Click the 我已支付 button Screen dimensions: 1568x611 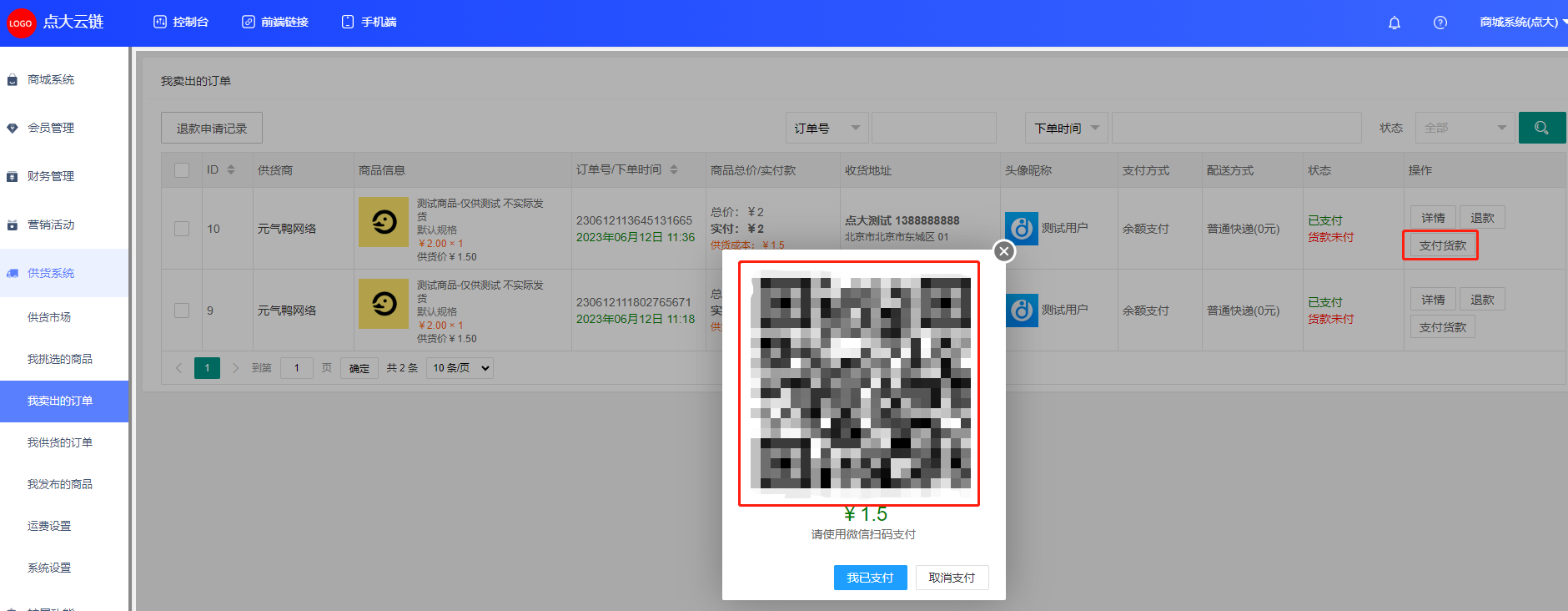coord(870,578)
